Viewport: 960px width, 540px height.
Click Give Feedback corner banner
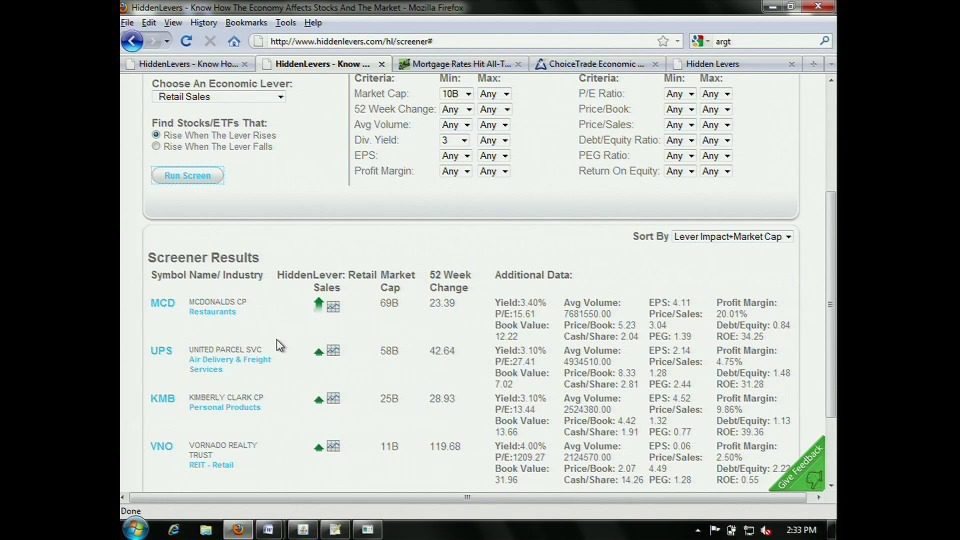coord(802,469)
